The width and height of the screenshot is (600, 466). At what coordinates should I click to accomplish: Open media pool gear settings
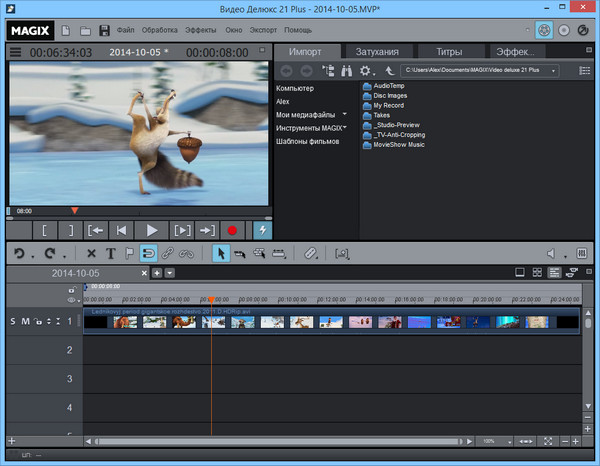point(366,71)
